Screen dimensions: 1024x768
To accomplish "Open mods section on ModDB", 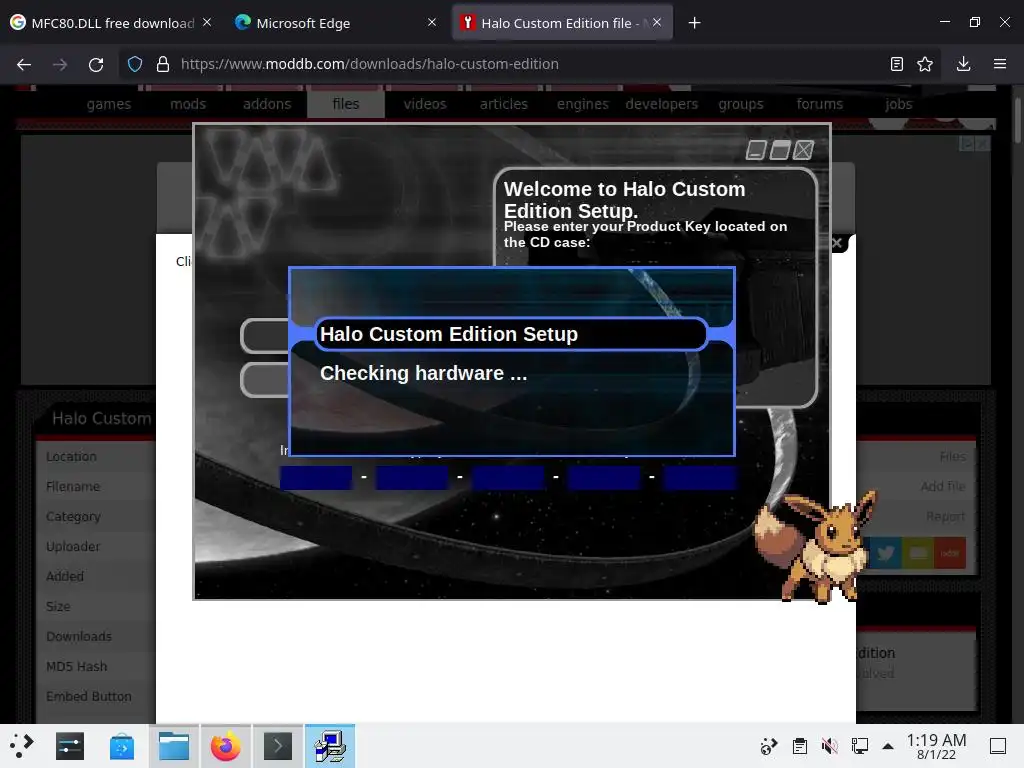I will pos(188,104).
